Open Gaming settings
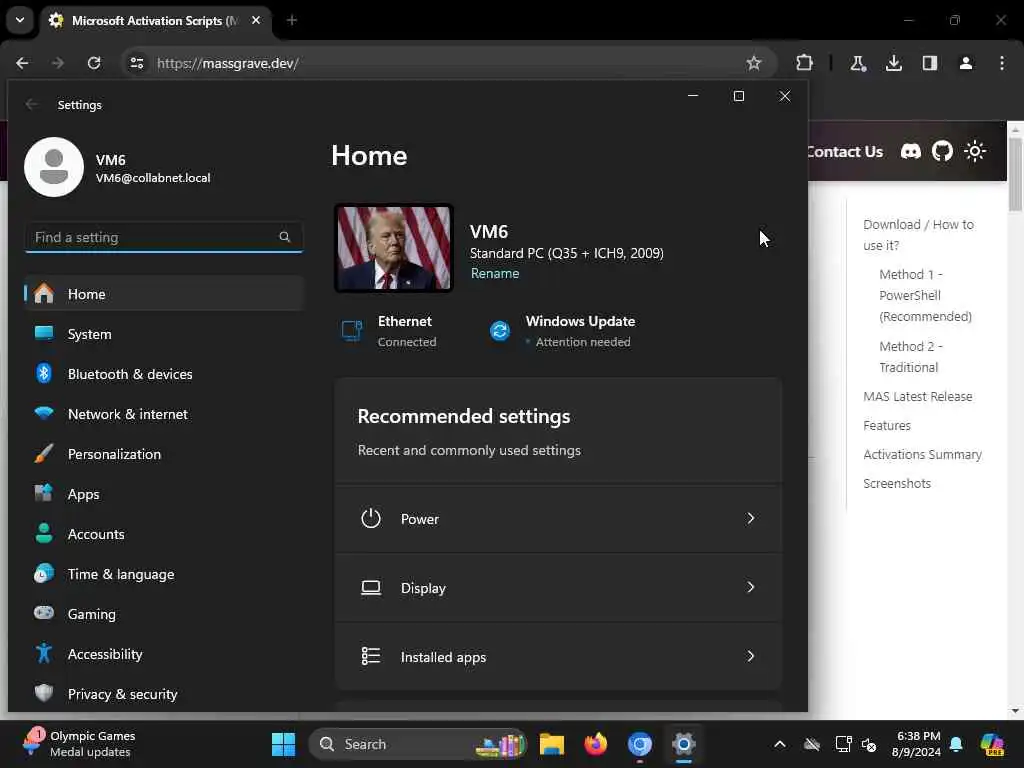The image size is (1024, 768). (164, 614)
